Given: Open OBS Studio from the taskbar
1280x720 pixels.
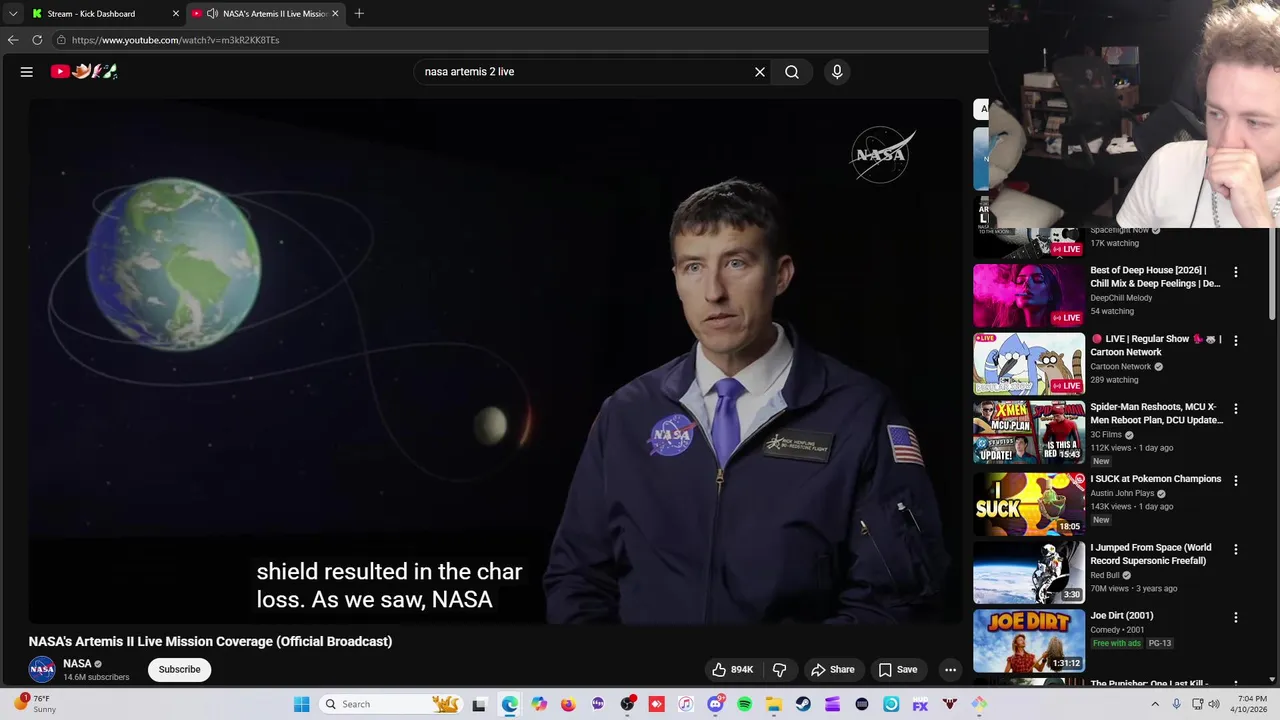Looking at the screenshot, I should click(627, 704).
